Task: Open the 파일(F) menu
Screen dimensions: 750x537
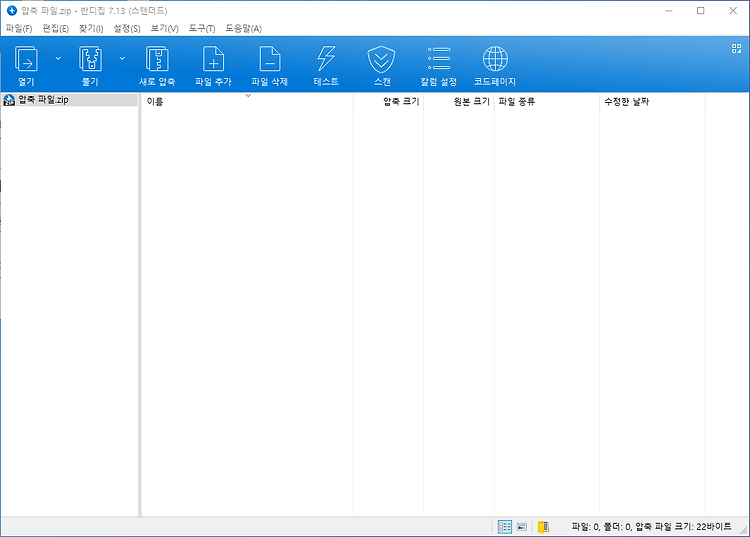Action: click(19, 29)
